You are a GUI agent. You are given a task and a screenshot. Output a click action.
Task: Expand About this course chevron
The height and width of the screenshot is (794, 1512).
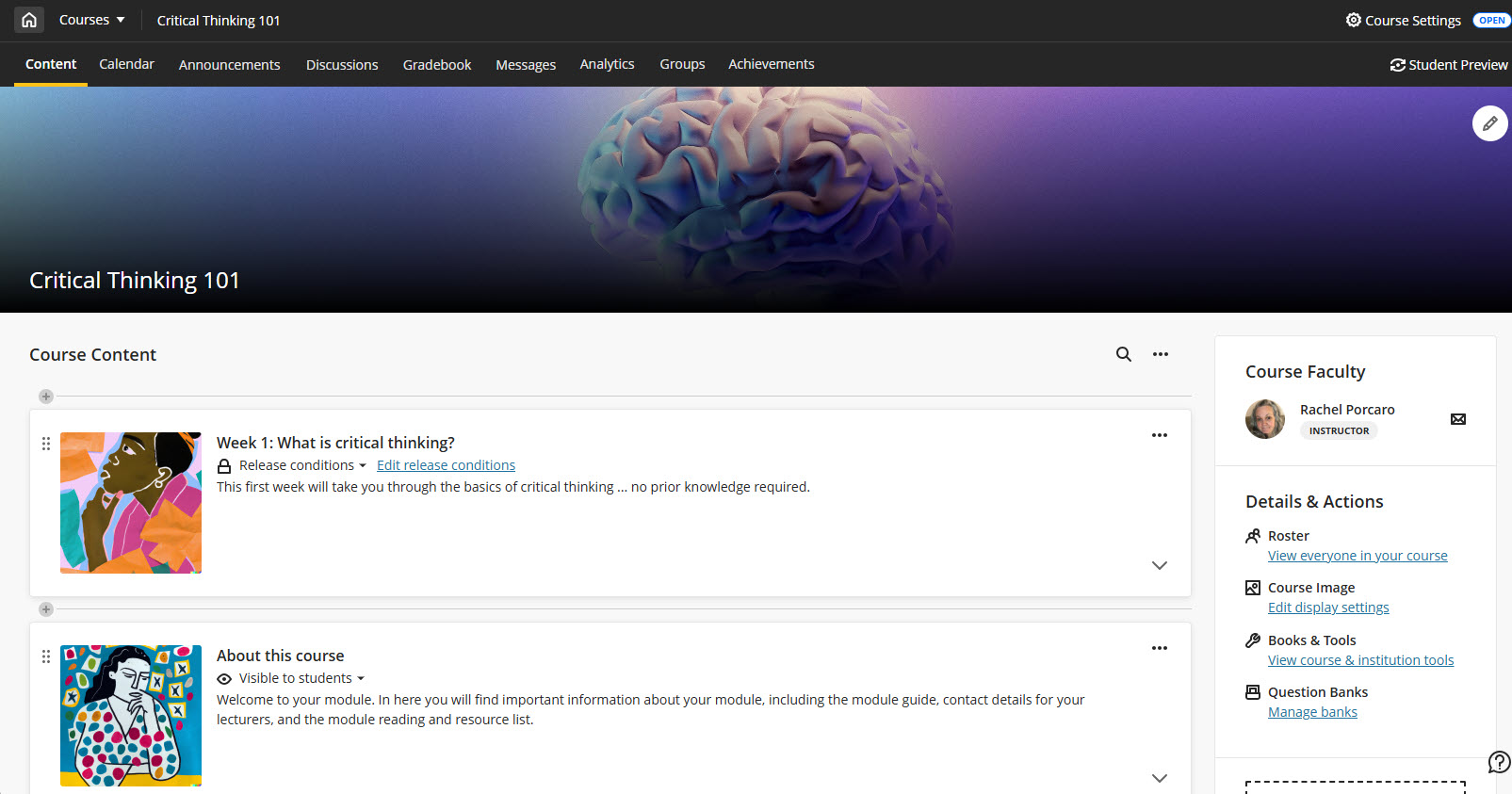1160,778
